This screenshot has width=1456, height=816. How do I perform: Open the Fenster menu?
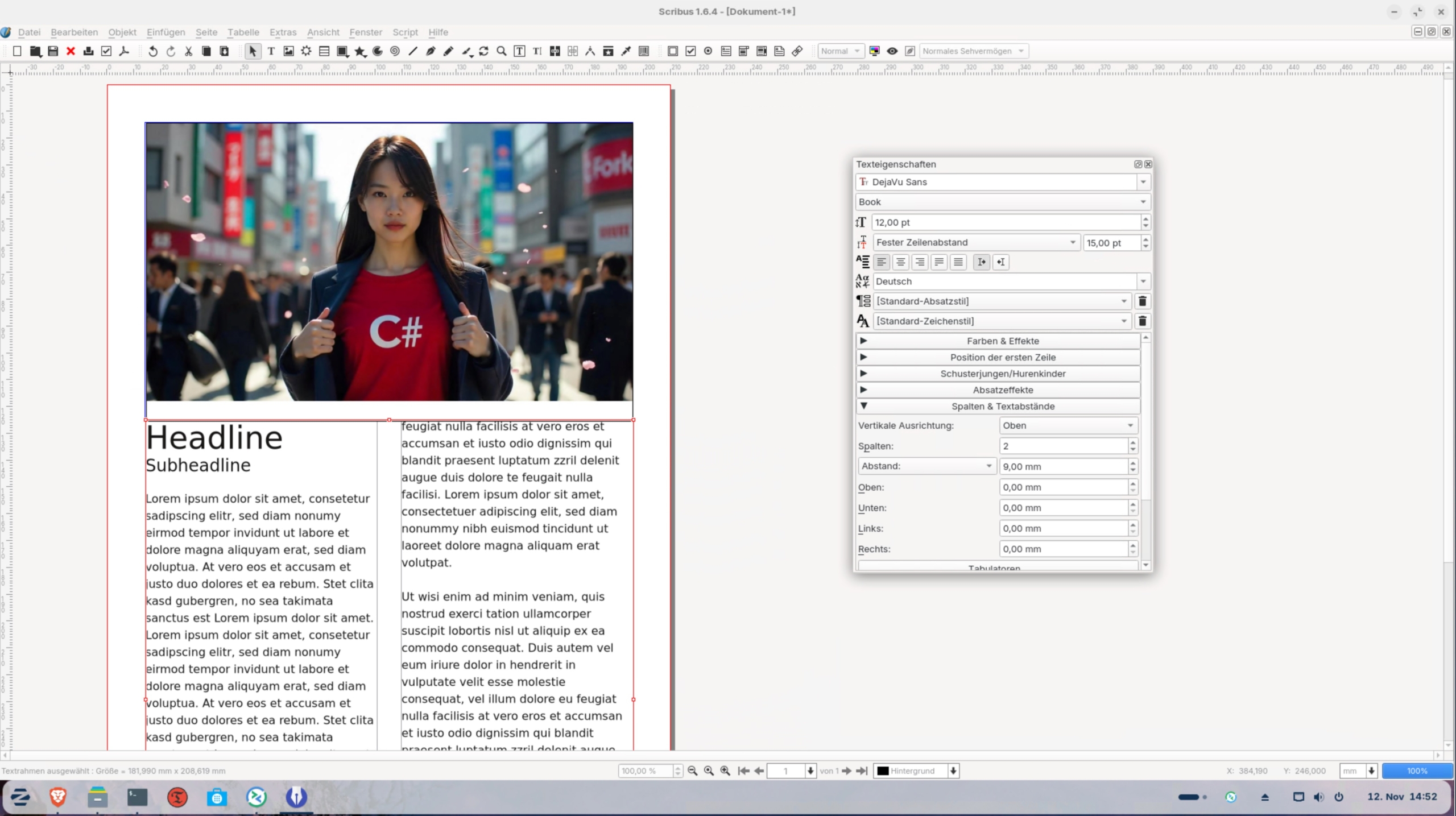(365, 32)
